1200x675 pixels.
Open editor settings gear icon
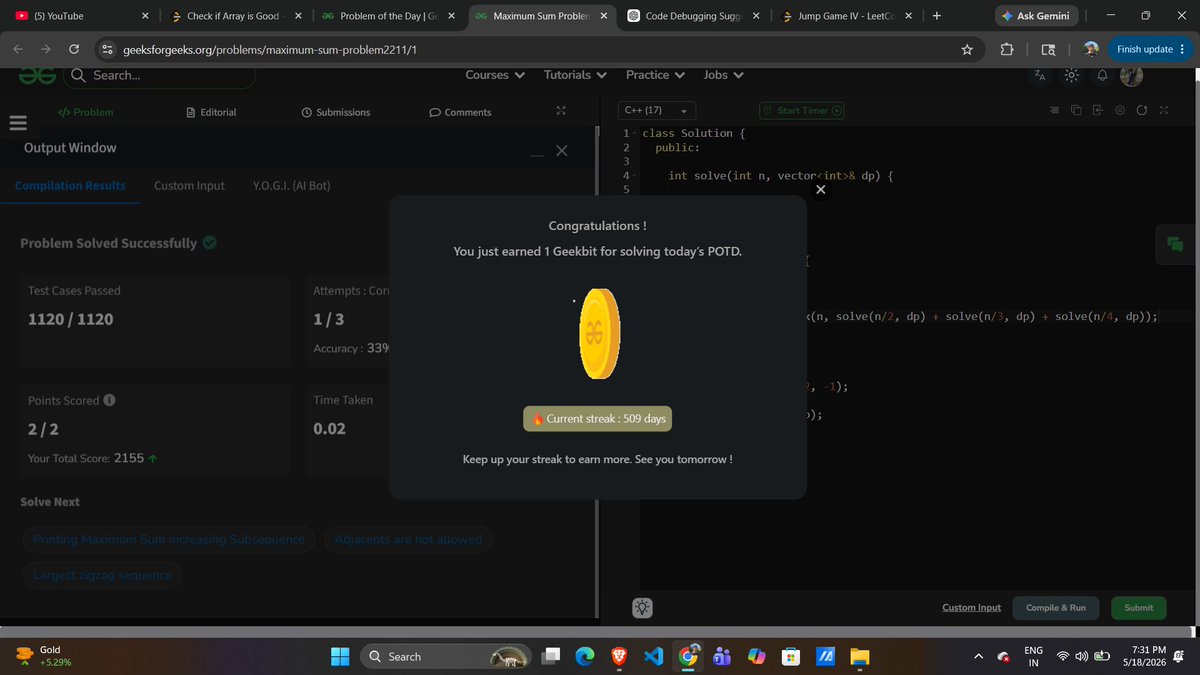click(1119, 110)
